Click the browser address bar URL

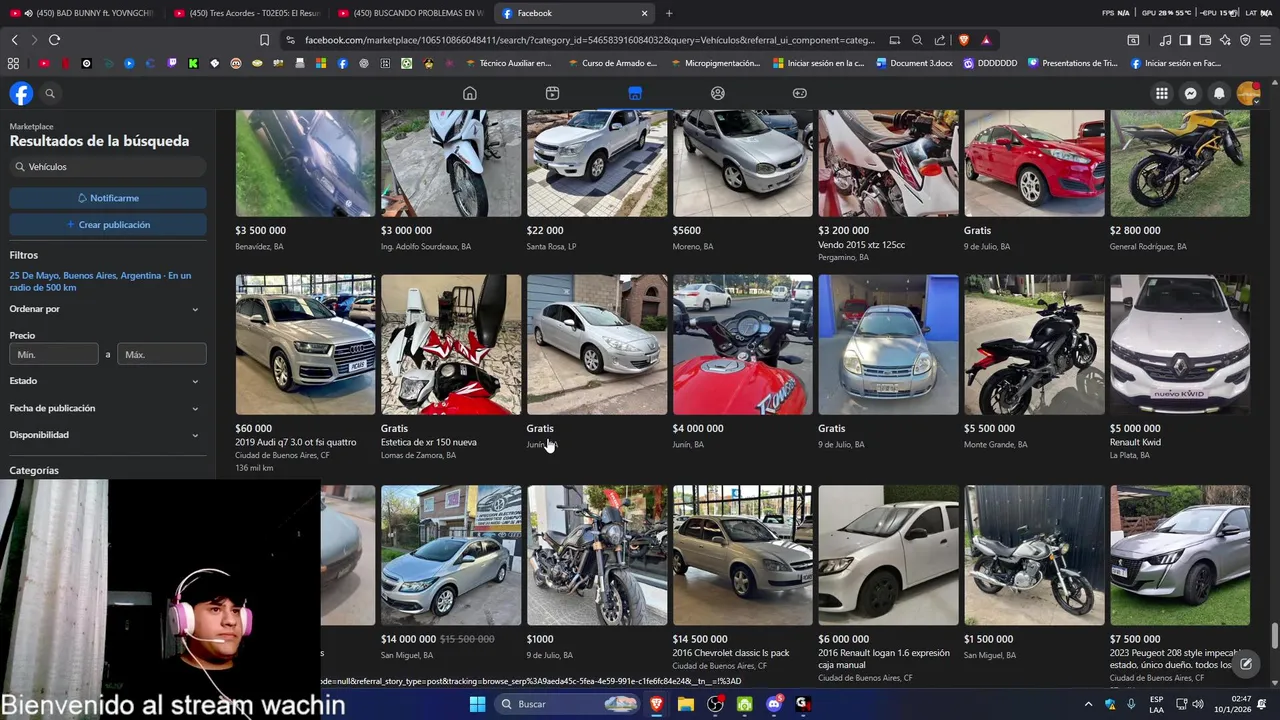[x=590, y=40]
